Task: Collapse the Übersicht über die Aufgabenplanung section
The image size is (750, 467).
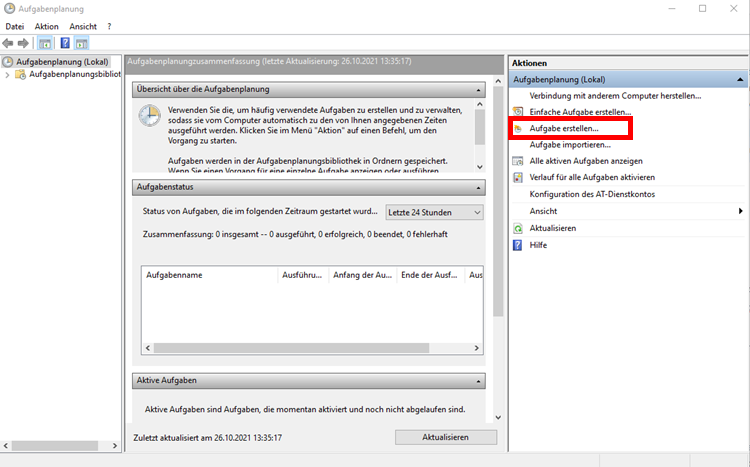Action: point(479,90)
